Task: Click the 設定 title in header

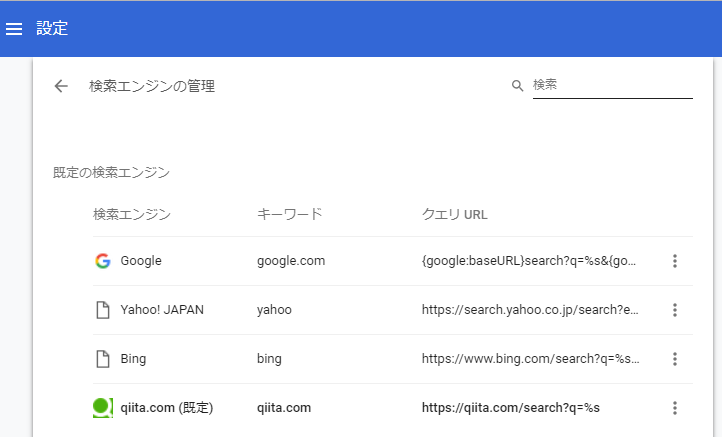Action: click(x=52, y=29)
